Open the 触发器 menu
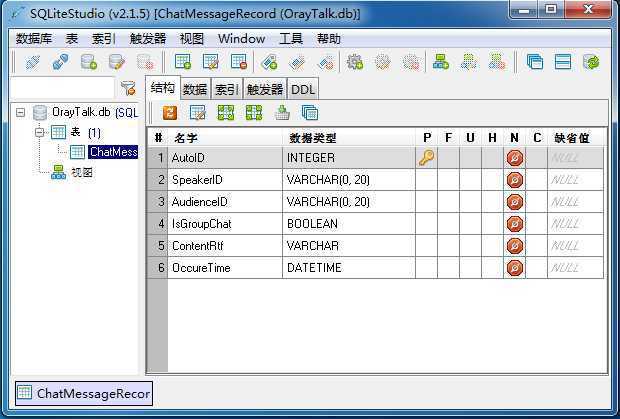 tap(148, 39)
